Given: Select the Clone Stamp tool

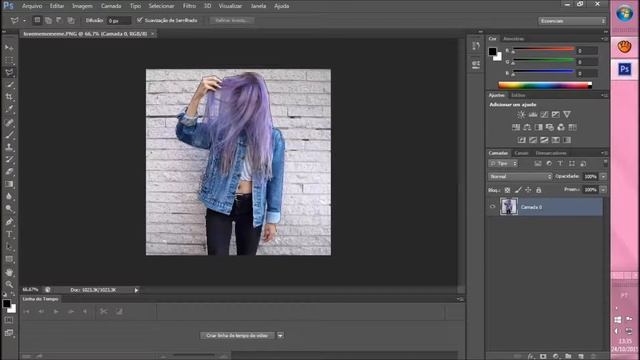Looking at the screenshot, I should 9,147.
